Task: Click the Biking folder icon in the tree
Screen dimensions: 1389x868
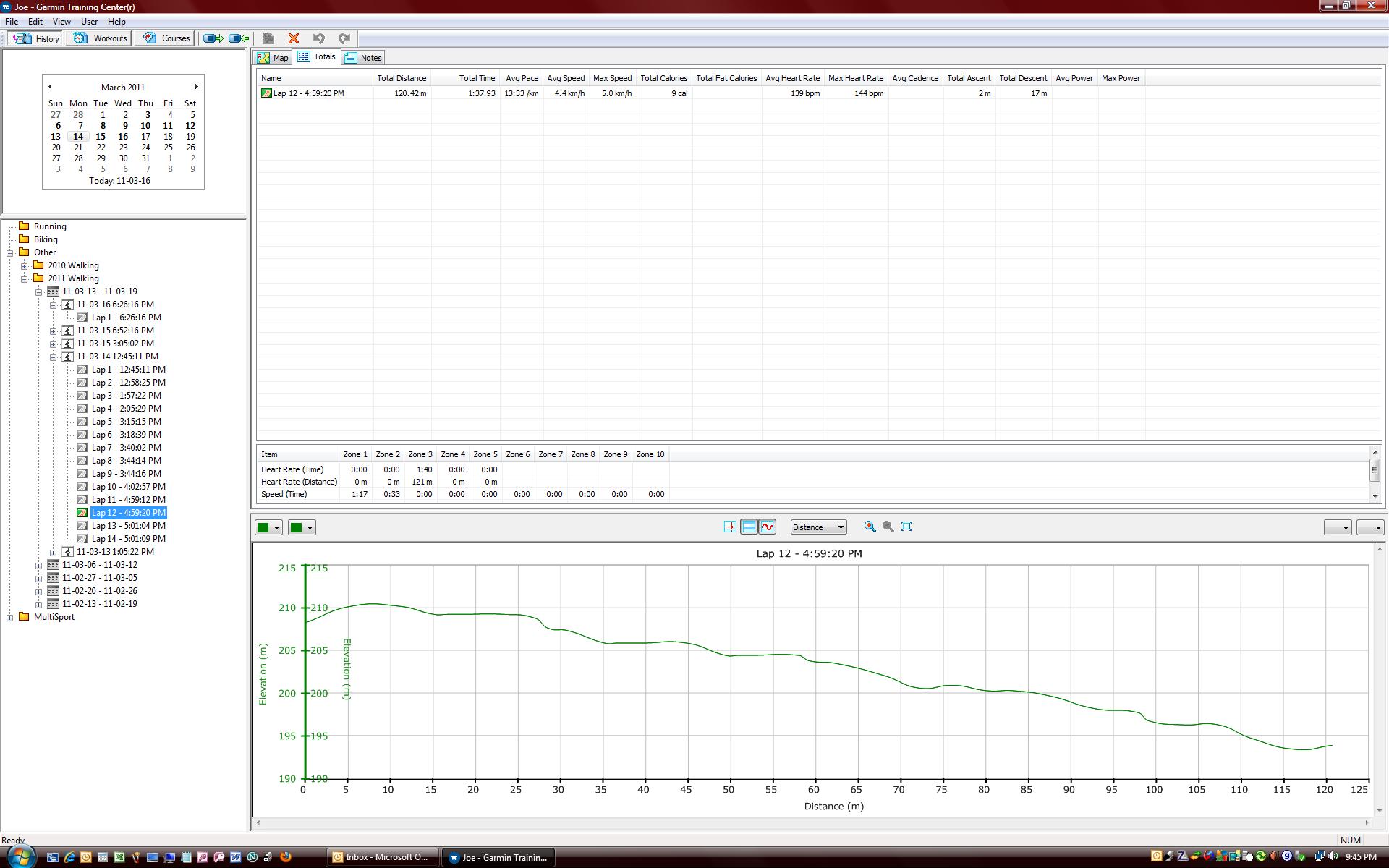Action: [24, 239]
